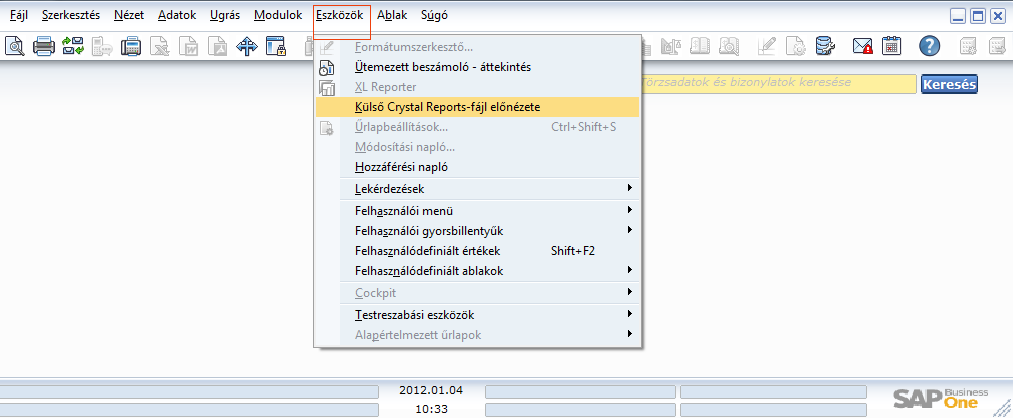Choose Külső Crystal Reports-fájl előnézete

coord(477,107)
